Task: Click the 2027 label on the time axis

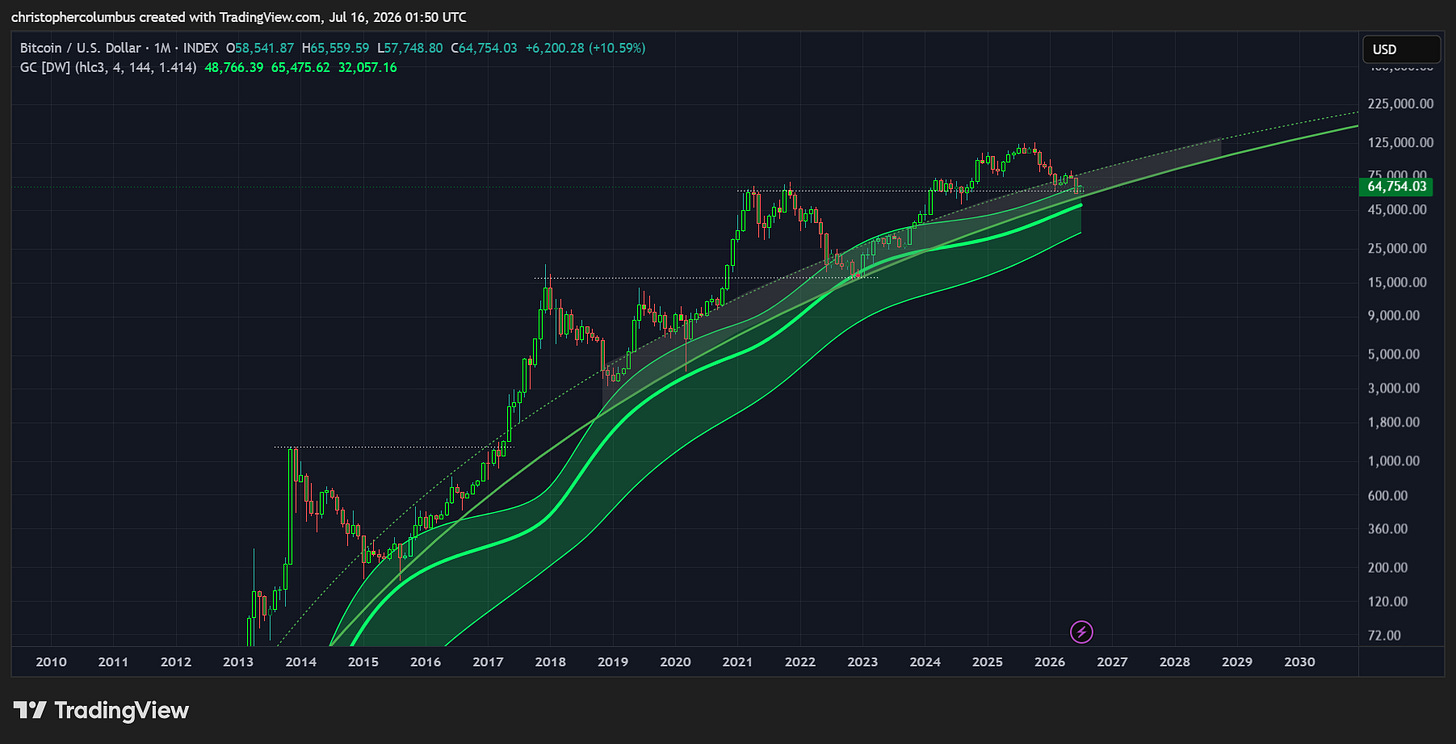Action: click(x=1112, y=662)
